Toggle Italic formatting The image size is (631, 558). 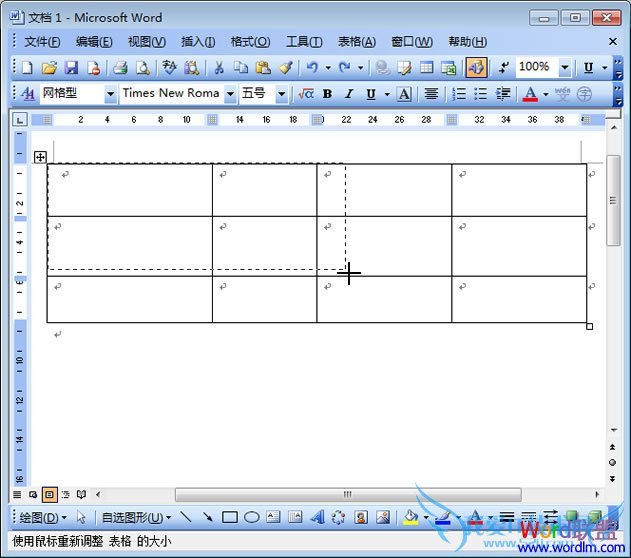[349, 94]
